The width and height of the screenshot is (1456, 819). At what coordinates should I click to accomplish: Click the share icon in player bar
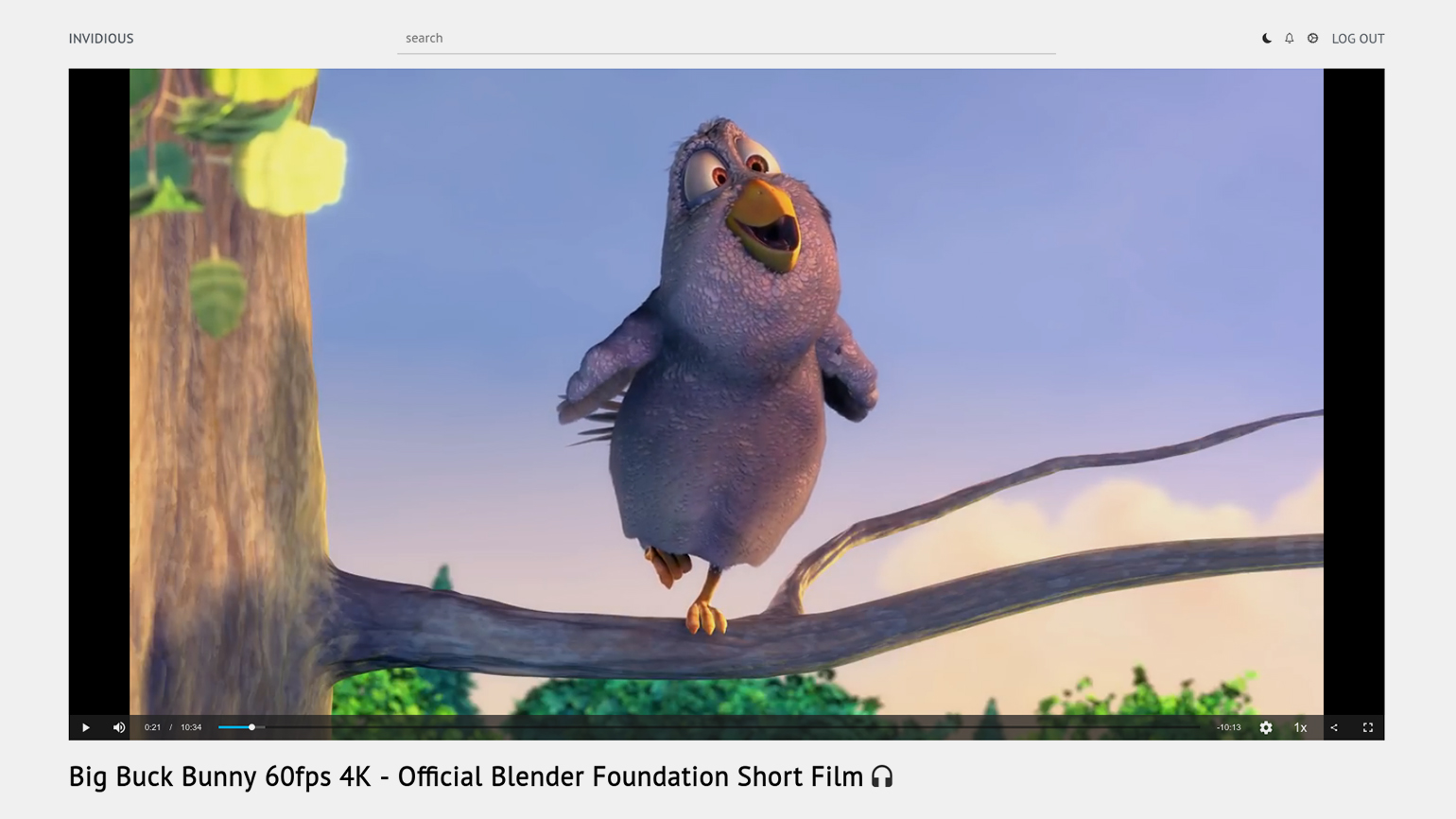click(x=1334, y=727)
